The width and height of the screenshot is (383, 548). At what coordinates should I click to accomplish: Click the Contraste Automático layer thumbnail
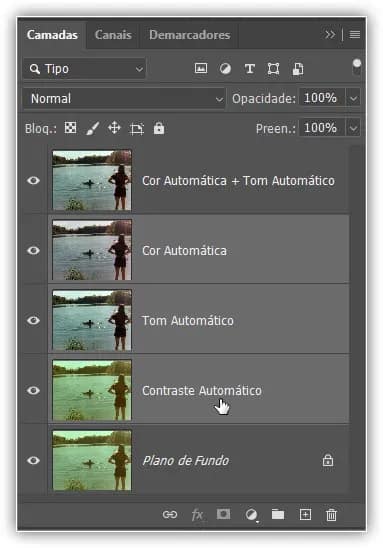(92, 390)
